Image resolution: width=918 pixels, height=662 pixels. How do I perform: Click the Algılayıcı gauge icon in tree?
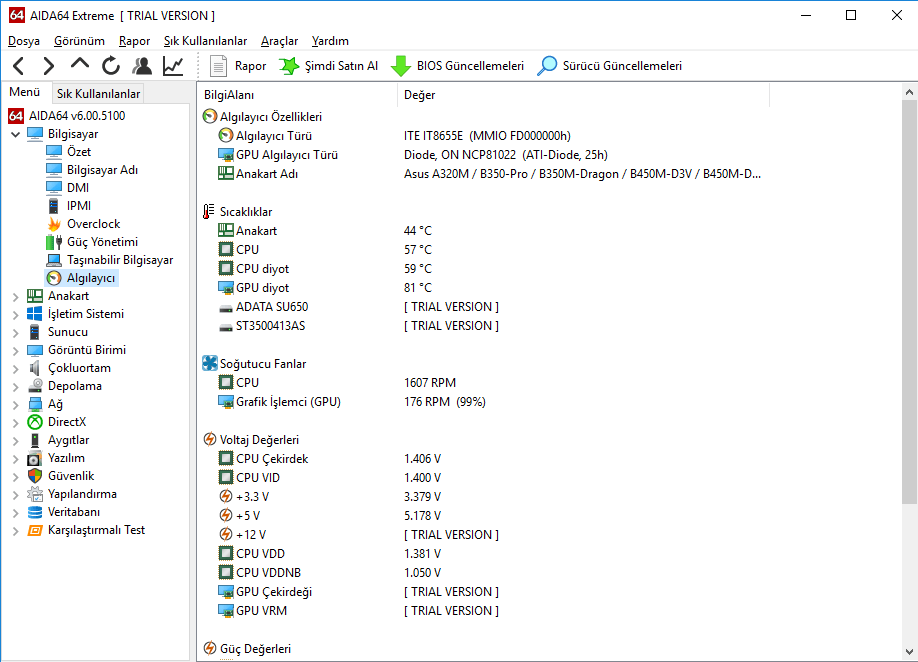click(x=54, y=278)
